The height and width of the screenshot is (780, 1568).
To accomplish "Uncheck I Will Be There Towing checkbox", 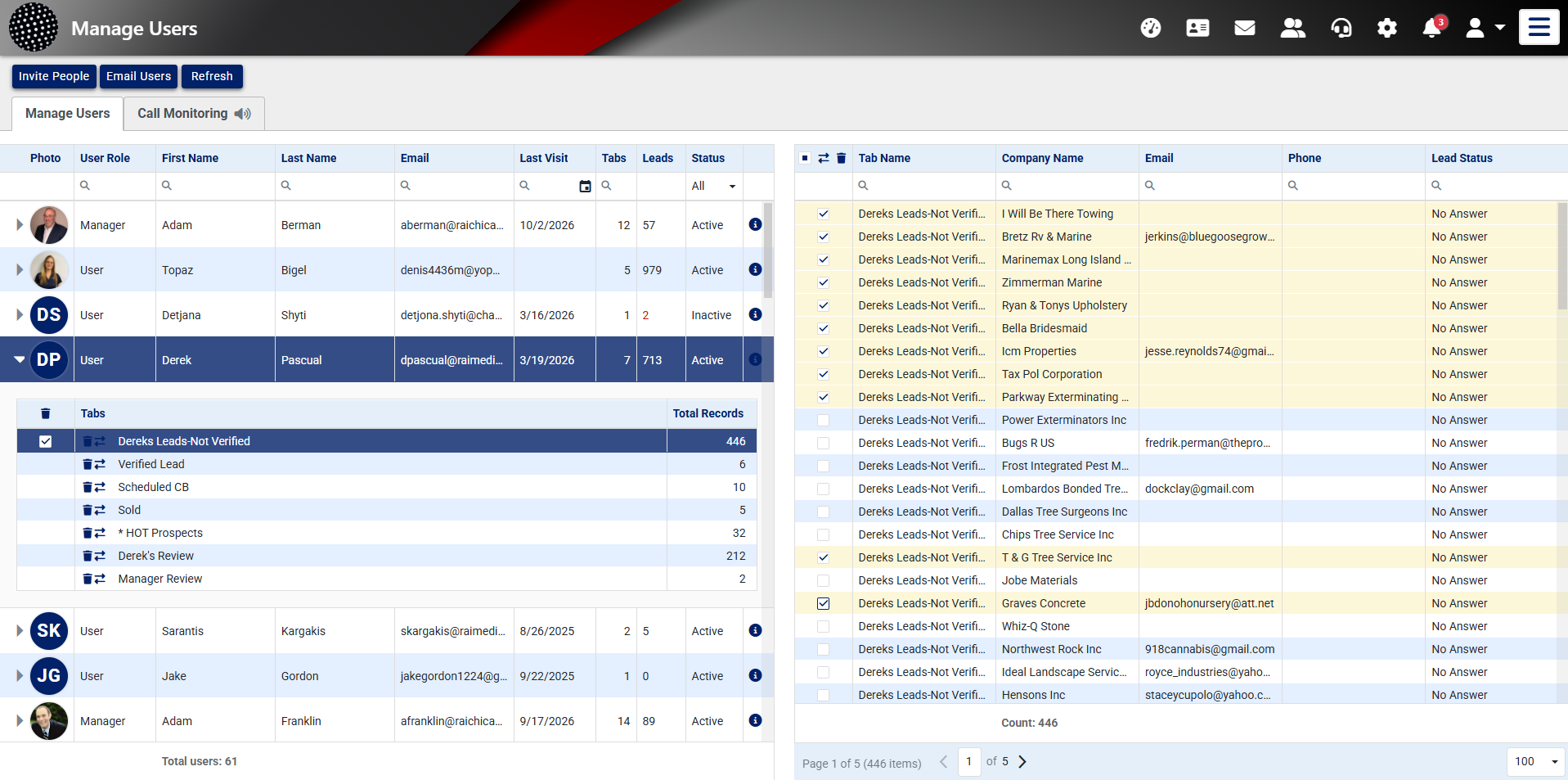I will (824, 214).
